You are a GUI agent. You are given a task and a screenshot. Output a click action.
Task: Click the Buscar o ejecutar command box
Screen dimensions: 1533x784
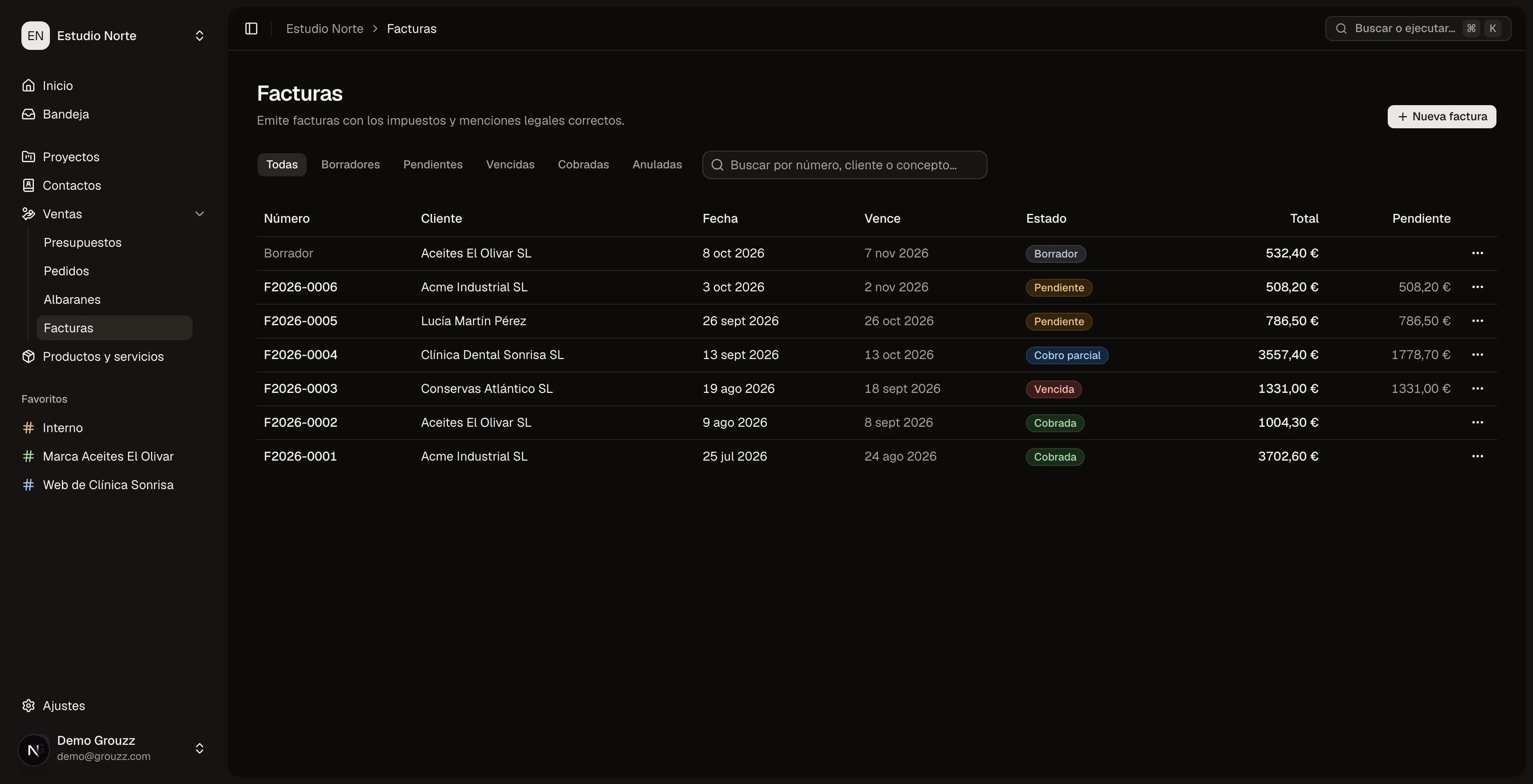(x=1418, y=29)
